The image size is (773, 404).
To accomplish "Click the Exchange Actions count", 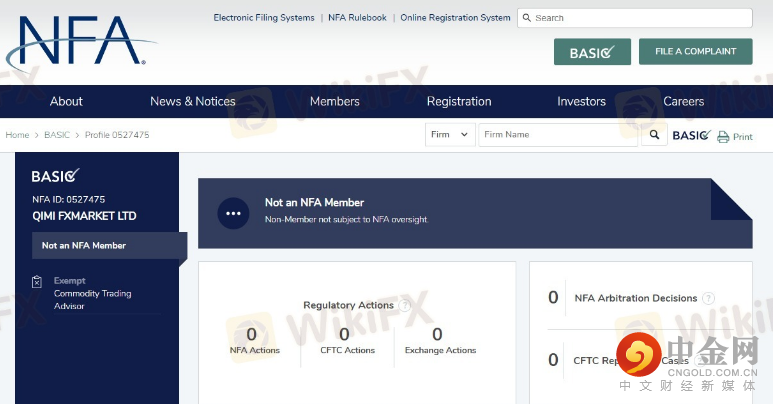I will [437, 334].
